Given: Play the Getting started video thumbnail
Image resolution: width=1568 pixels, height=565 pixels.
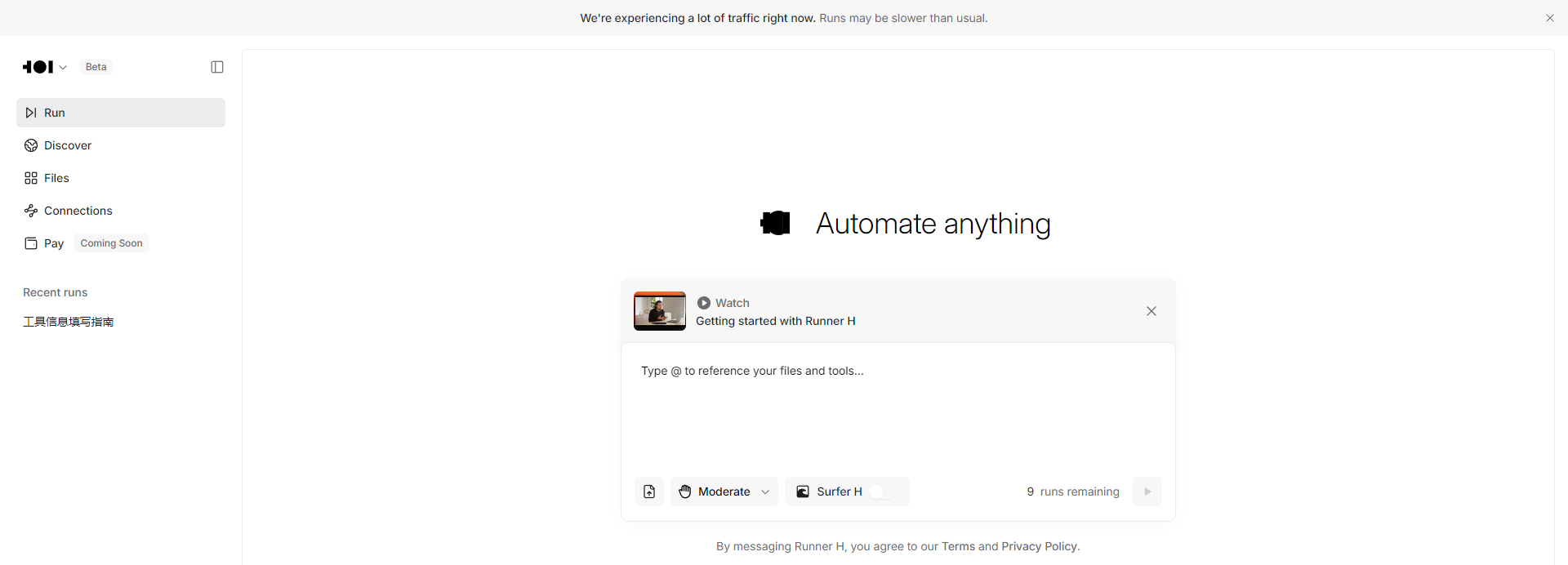Looking at the screenshot, I should (x=660, y=311).
